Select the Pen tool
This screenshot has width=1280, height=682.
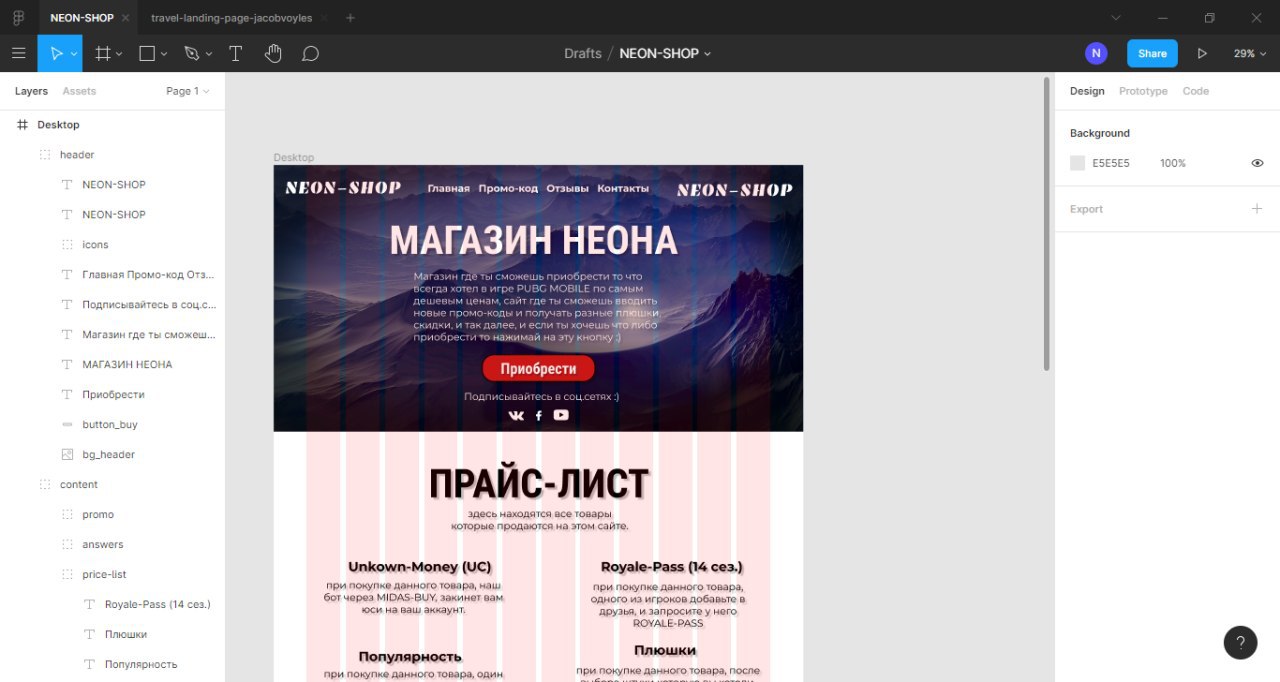point(191,53)
